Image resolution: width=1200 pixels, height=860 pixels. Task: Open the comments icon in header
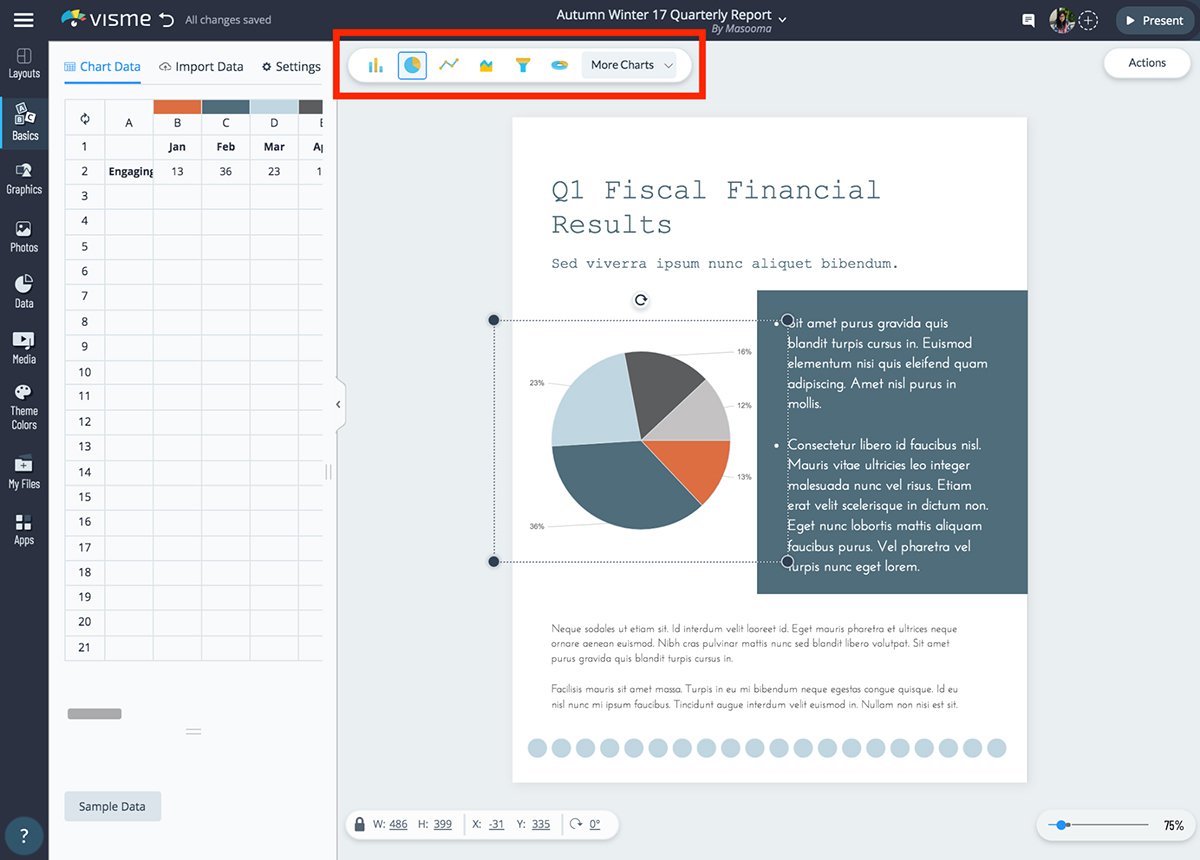pos(1028,20)
